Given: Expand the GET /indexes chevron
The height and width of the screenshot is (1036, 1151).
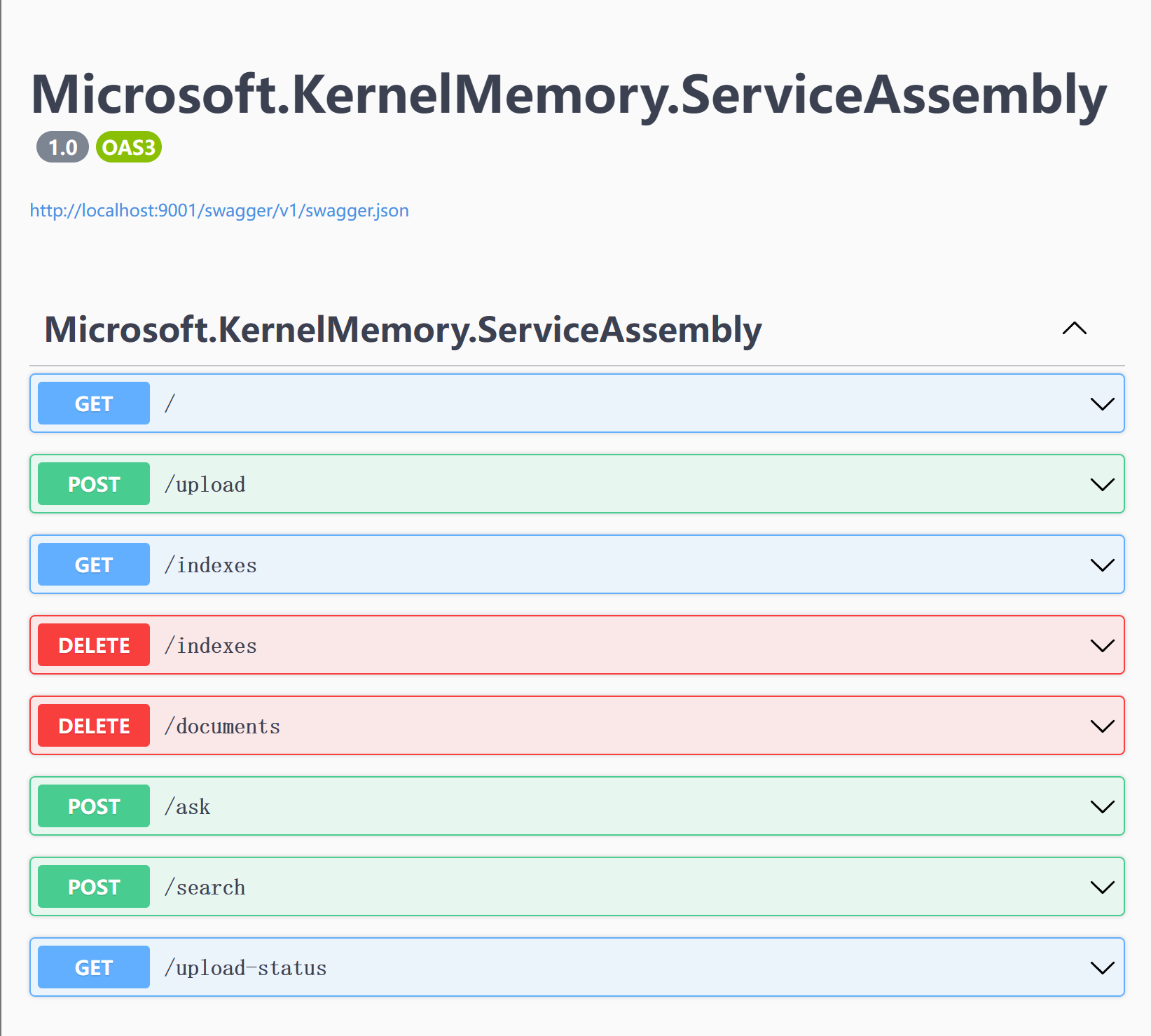Looking at the screenshot, I should tap(1102, 565).
